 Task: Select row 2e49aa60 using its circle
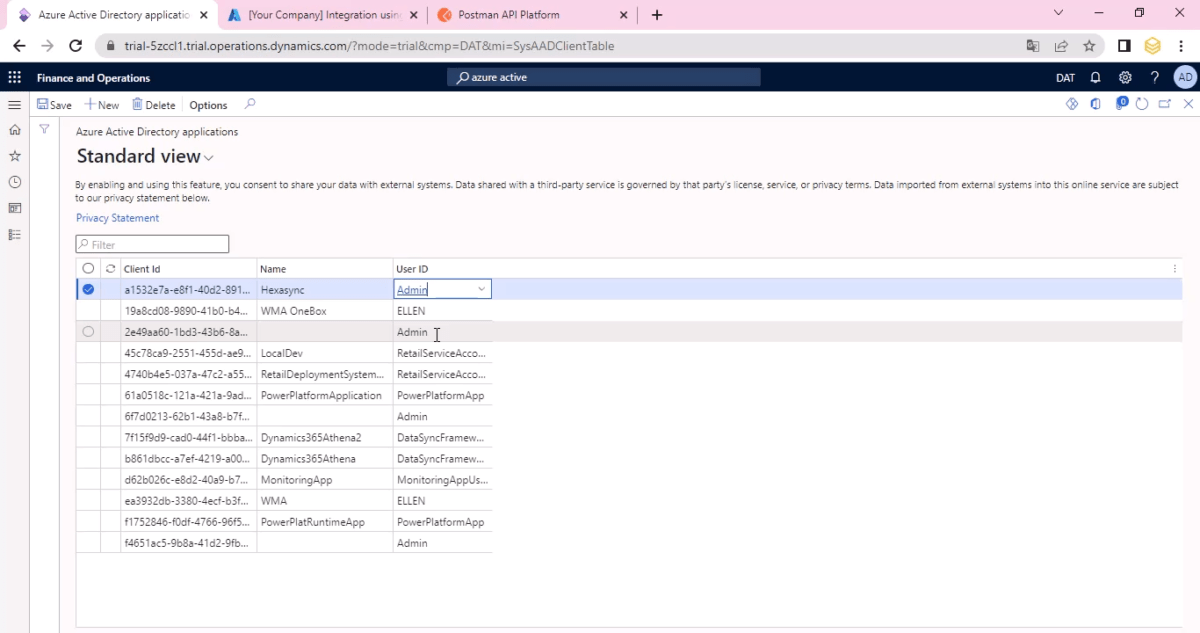[88, 332]
